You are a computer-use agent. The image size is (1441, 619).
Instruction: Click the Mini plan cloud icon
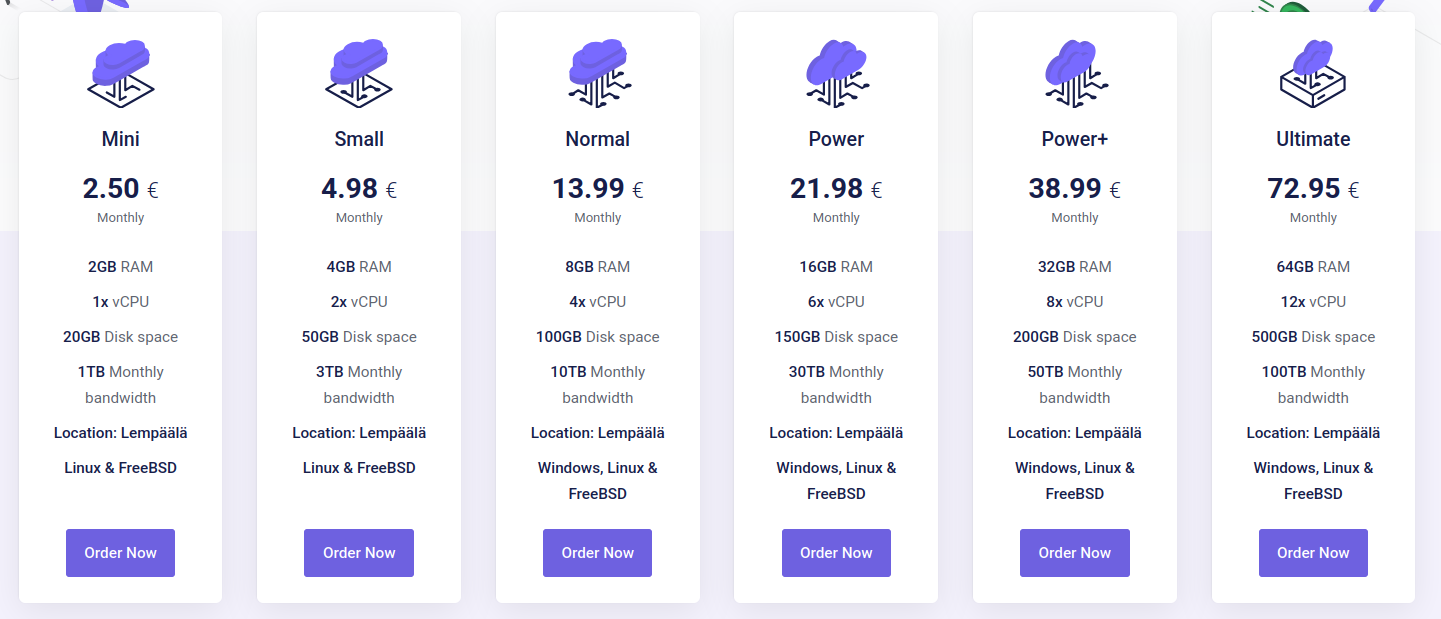click(x=120, y=72)
